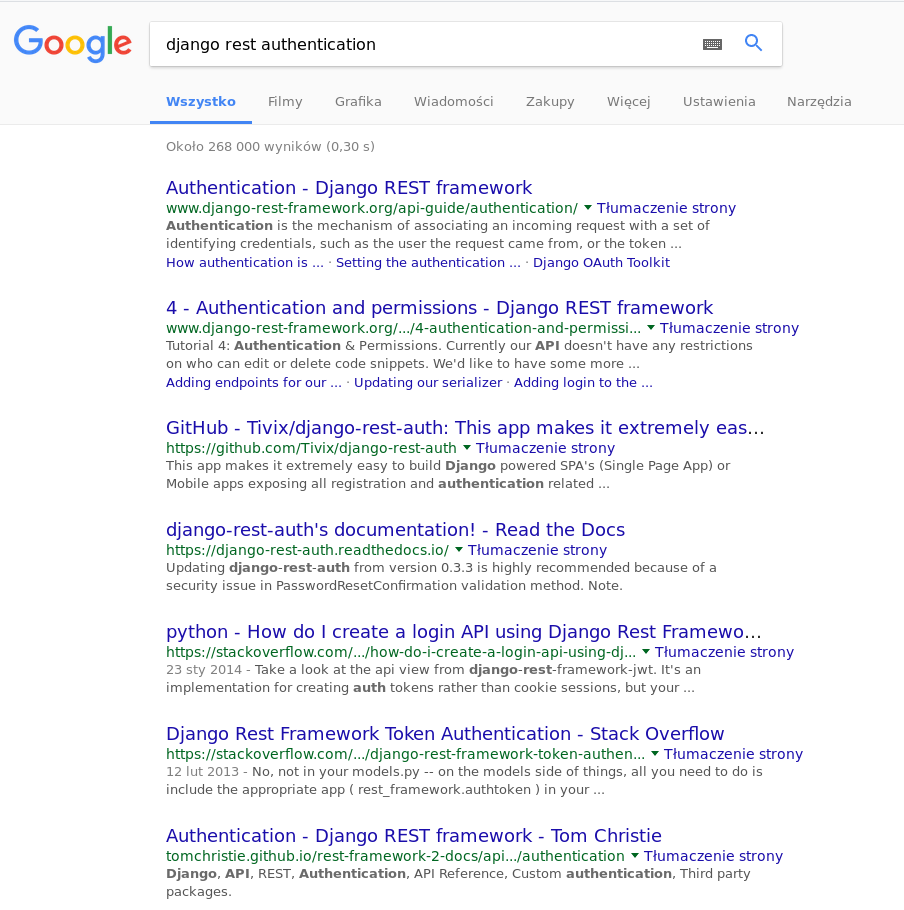This screenshot has width=904, height=910.
Task: Open the django-rest-auth Read the Docs result
Action: 395,529
